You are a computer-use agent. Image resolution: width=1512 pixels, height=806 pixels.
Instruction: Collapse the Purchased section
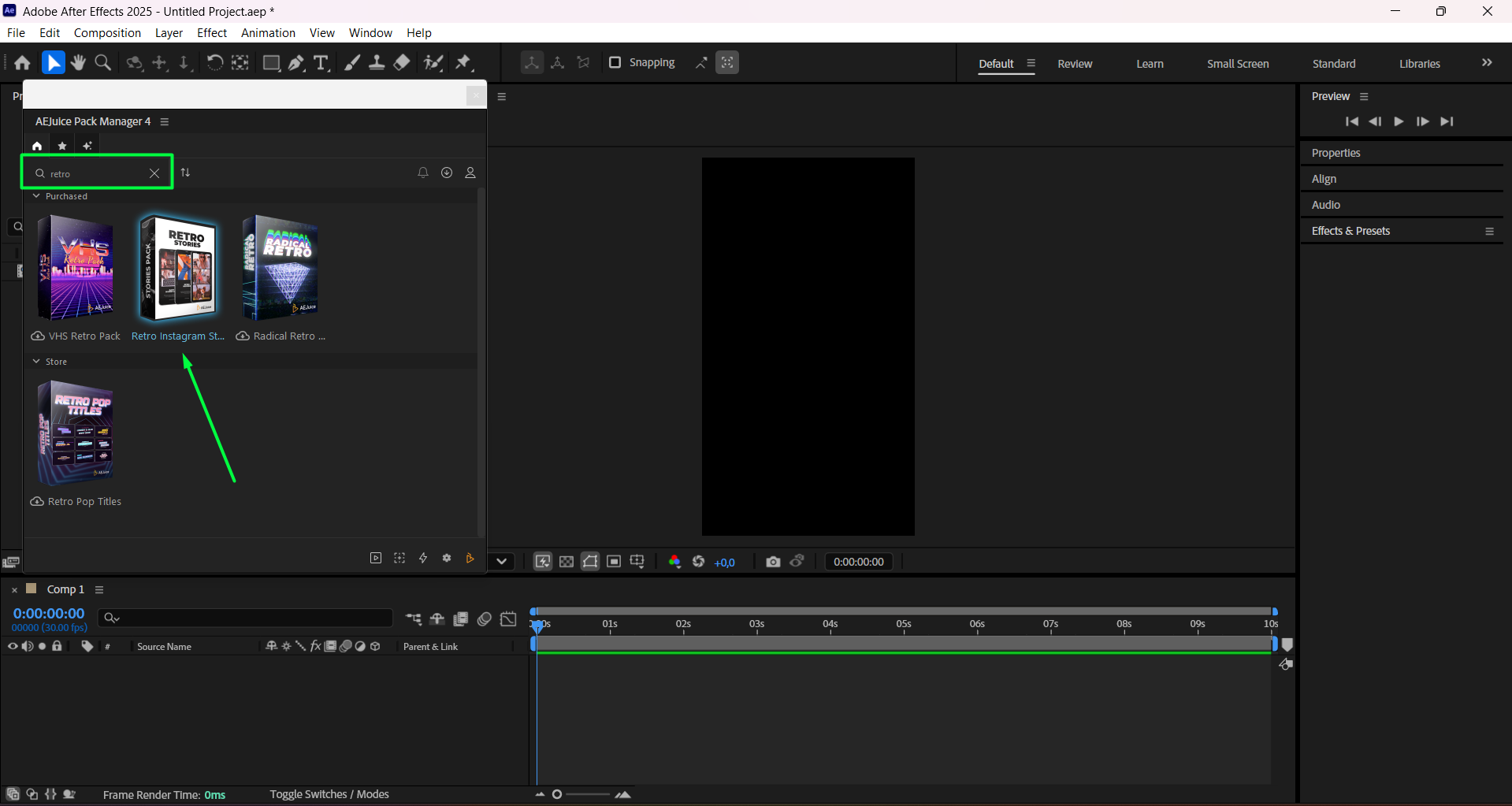(36, 196)
